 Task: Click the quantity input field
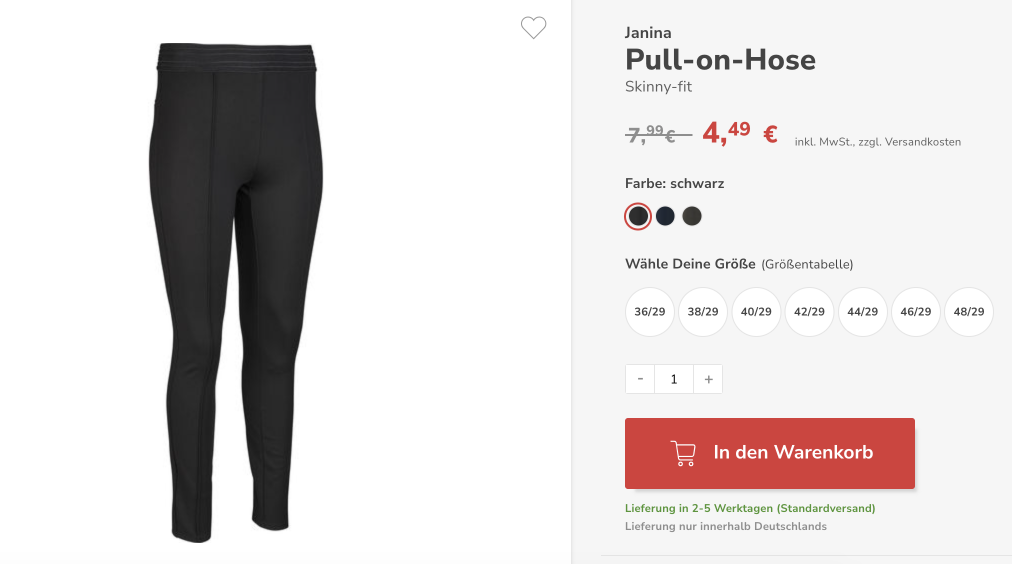click(x=674, y=379)
